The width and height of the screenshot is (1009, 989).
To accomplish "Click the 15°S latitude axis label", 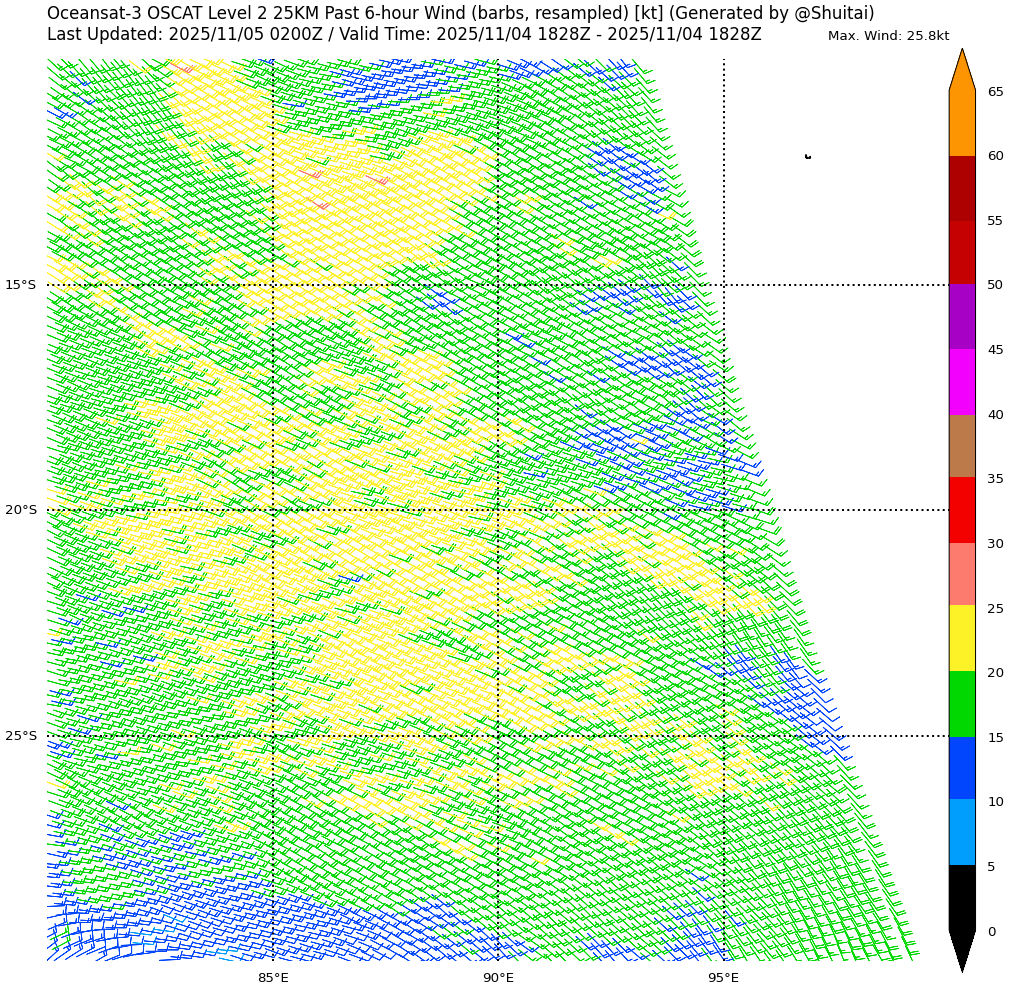I will point(20,285).
